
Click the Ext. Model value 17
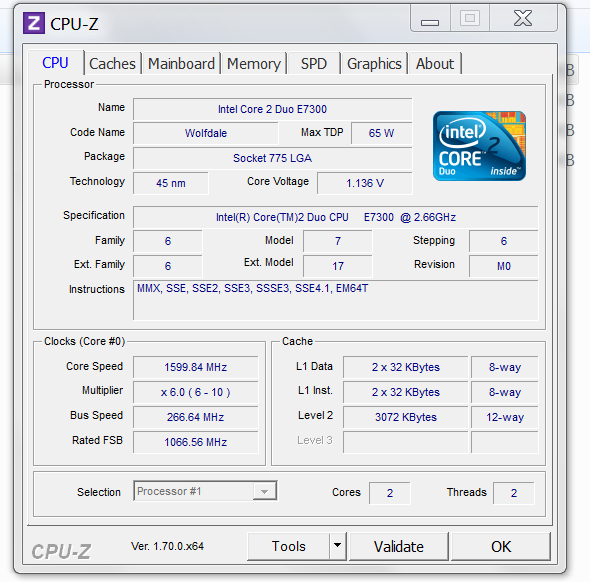[x=338, y=266]
